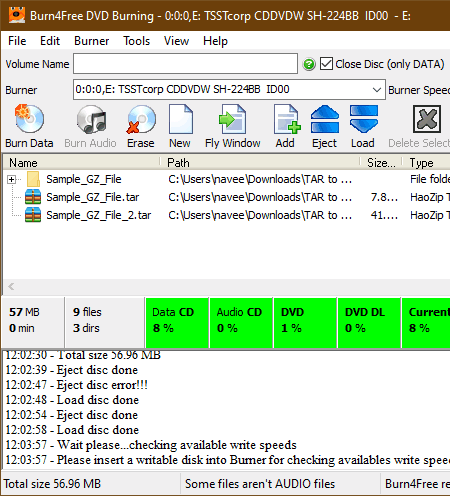Open the Edit menu
The height and width of the screenshot is (496, 450).
pos(50,41)
